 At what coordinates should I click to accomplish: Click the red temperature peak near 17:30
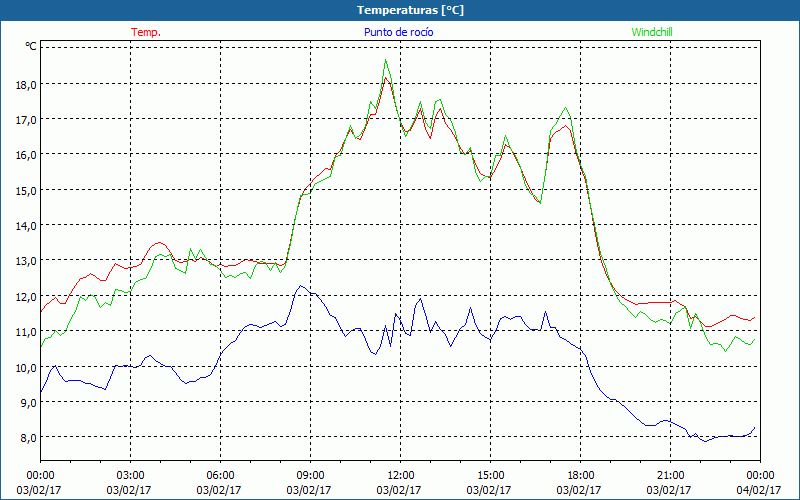(565, 126)
